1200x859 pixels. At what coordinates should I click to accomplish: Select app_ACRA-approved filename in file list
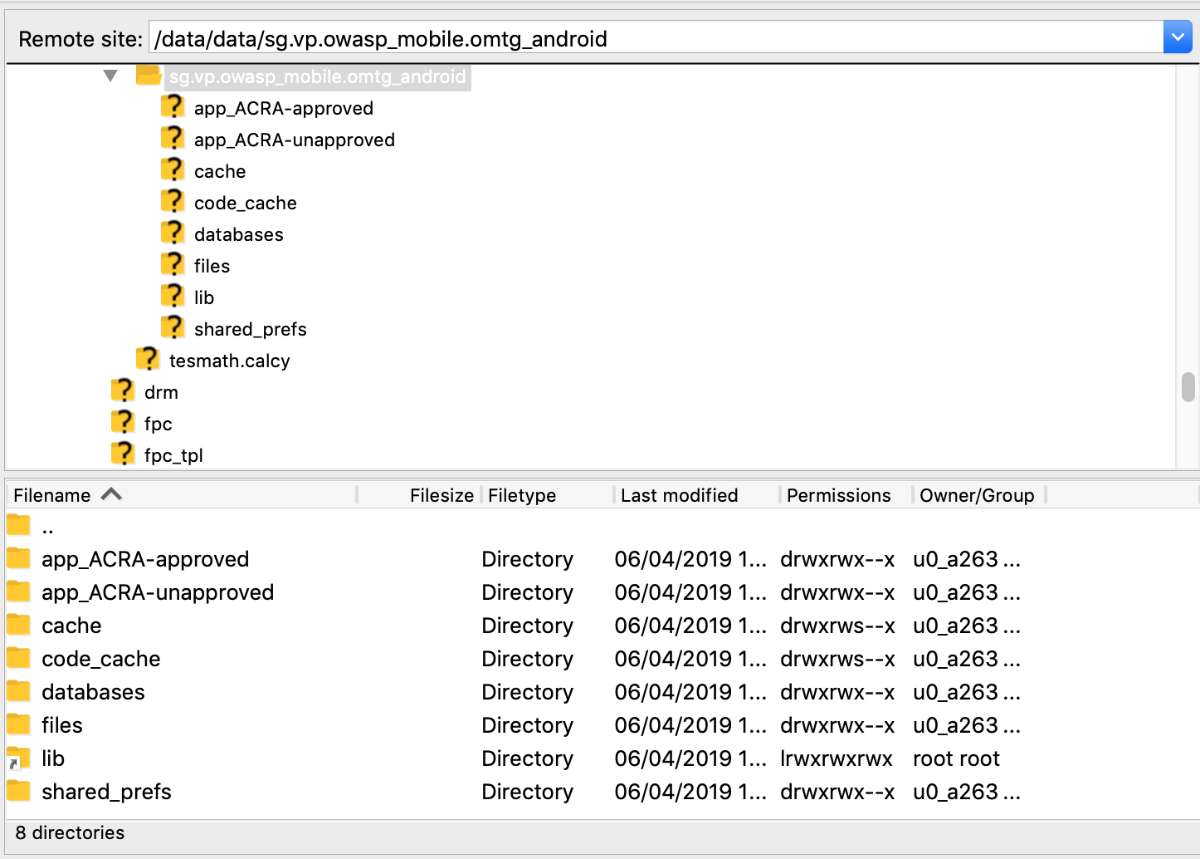pos(145,560)
